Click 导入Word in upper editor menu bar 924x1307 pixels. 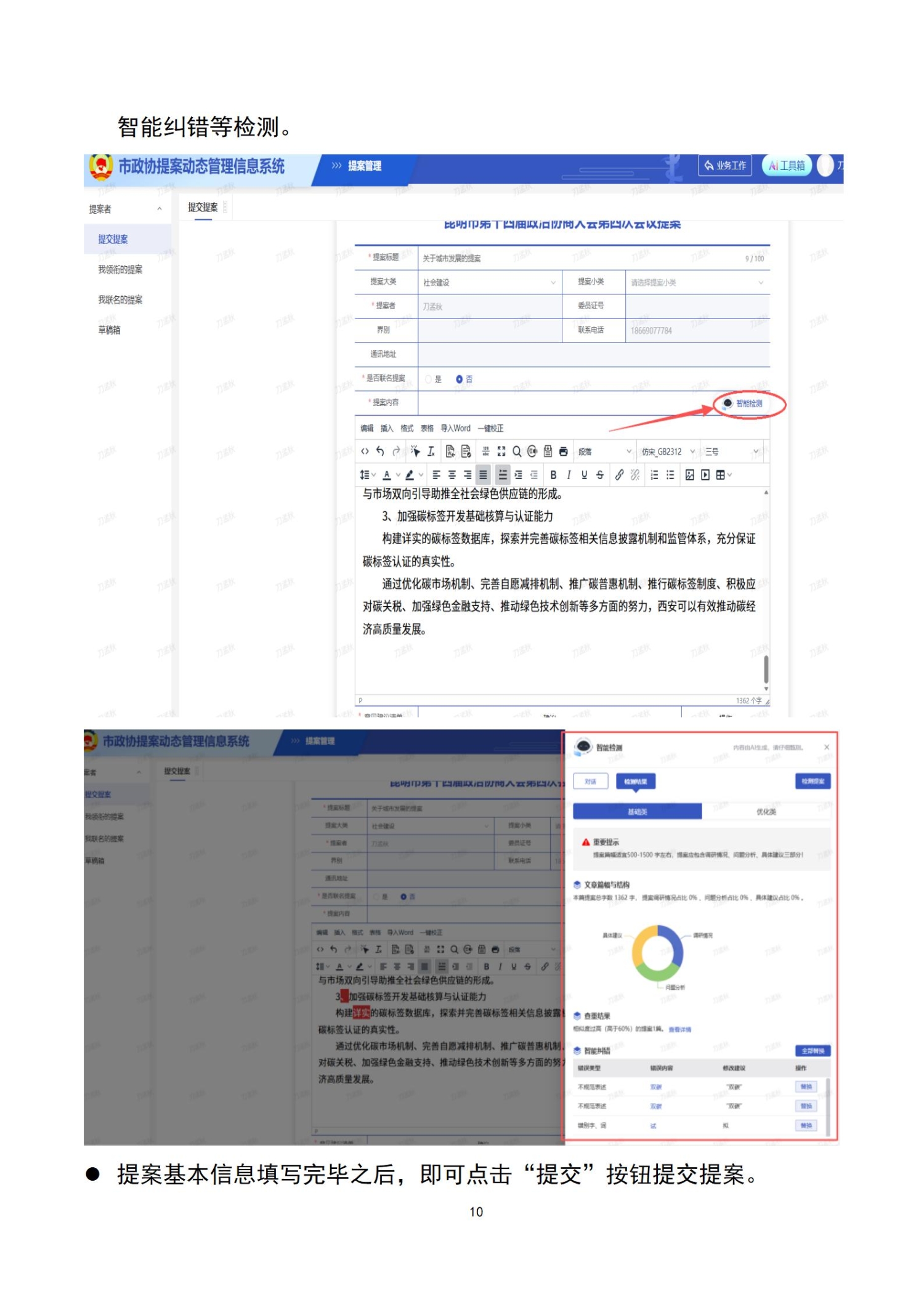click(x=455, y=428)
